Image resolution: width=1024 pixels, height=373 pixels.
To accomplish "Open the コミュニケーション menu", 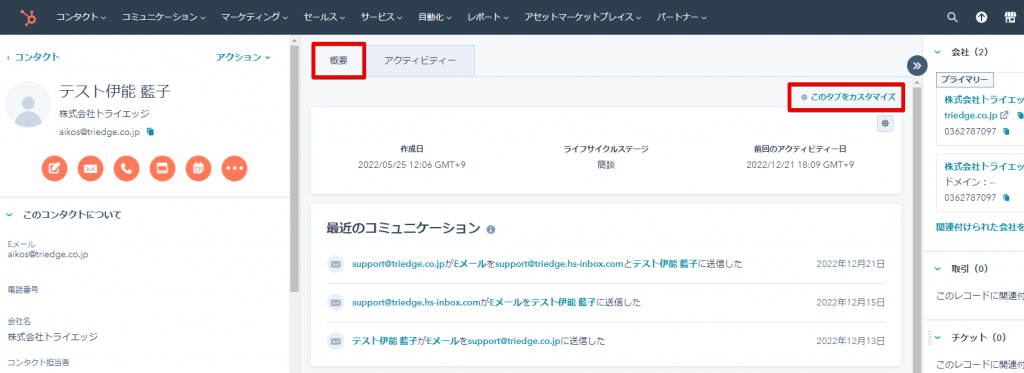I will coord(163,18).
